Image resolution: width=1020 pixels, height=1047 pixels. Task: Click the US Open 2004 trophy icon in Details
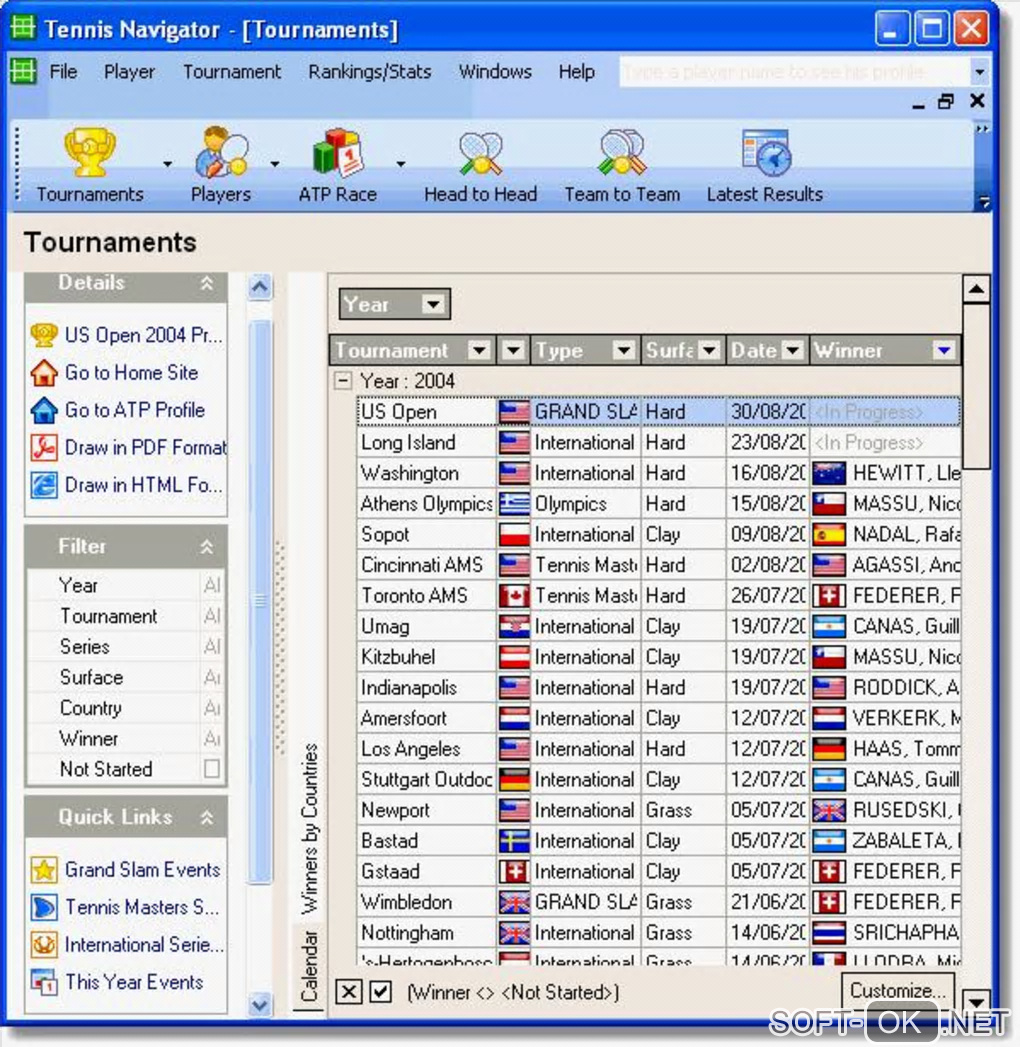tap(43, 335)
